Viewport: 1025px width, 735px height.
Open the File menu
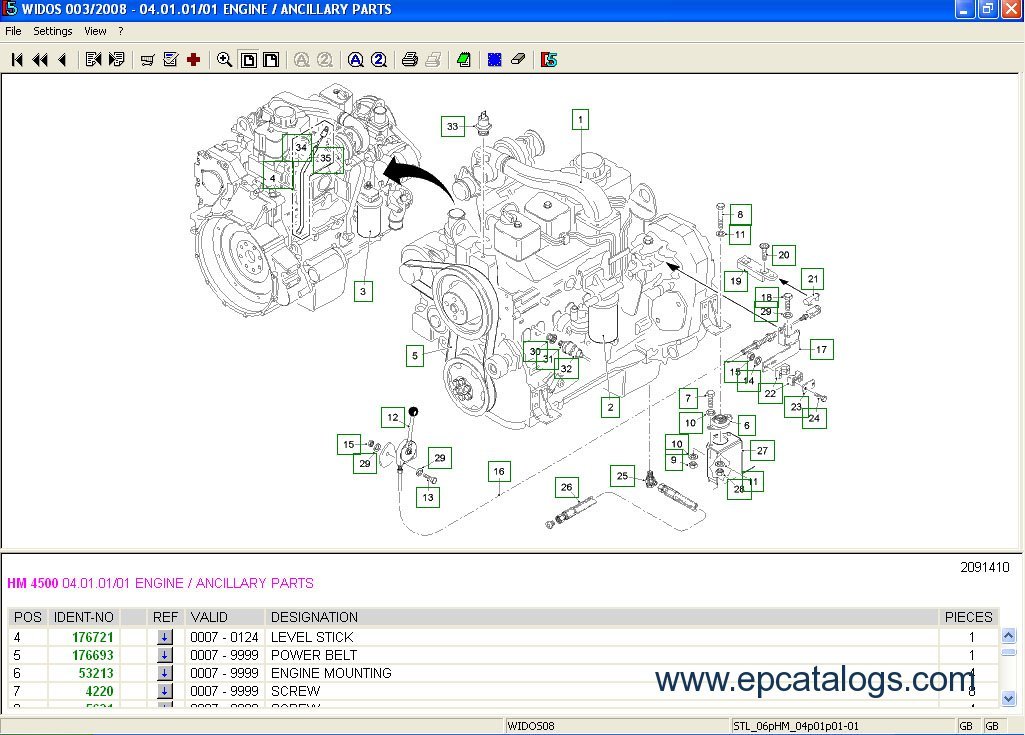tap(13, 31)
